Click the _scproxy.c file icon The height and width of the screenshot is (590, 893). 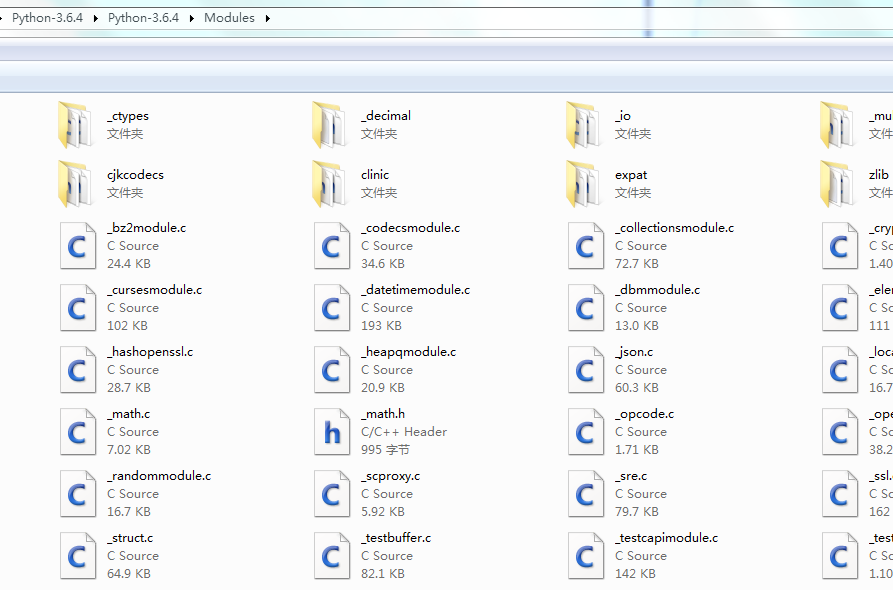coord(332,494)
